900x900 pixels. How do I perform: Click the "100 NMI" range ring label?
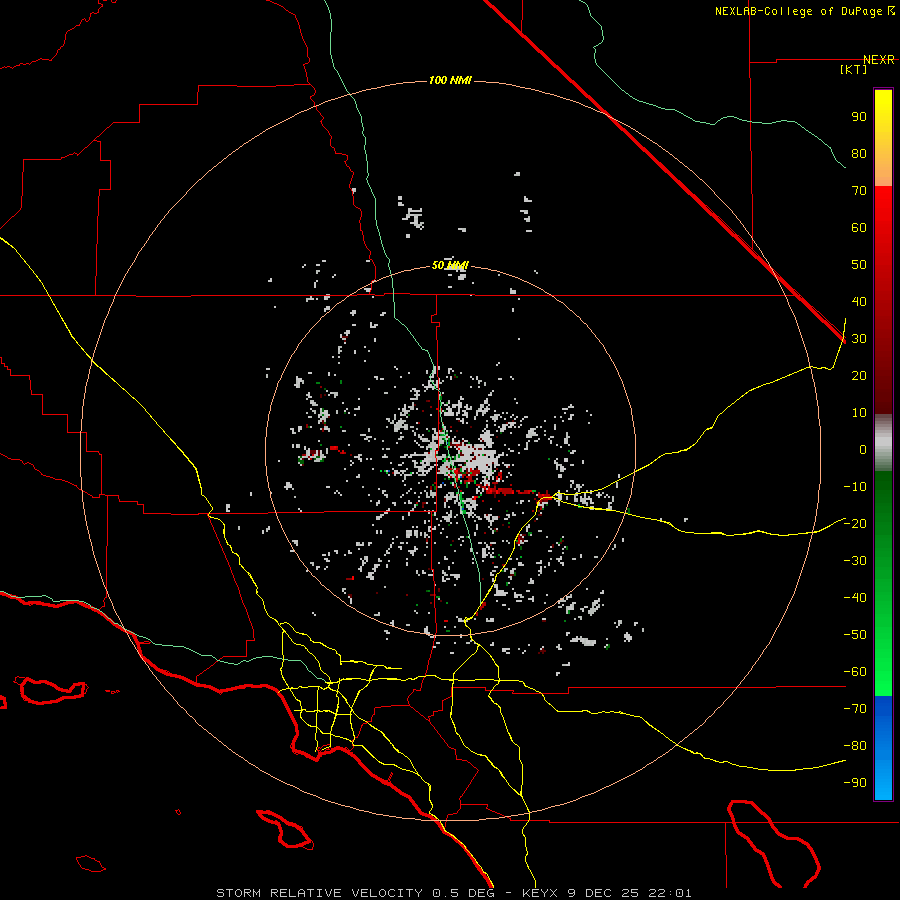(451, 80)
